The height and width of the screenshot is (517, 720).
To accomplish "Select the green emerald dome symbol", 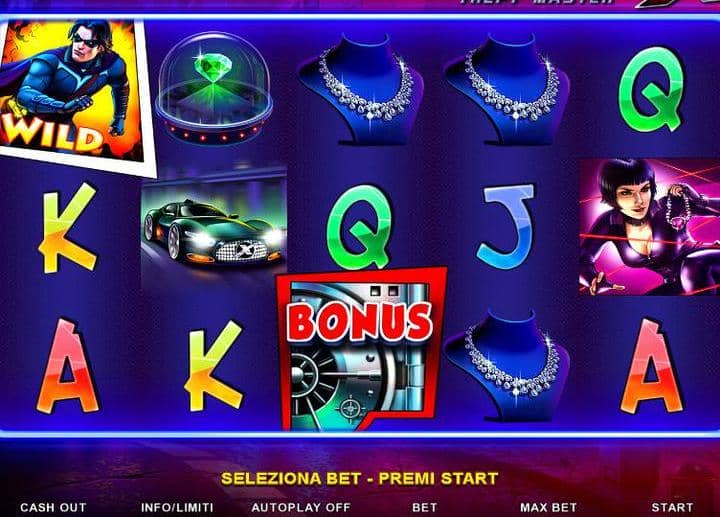I will pyautogui.click(x=214, y=88).
